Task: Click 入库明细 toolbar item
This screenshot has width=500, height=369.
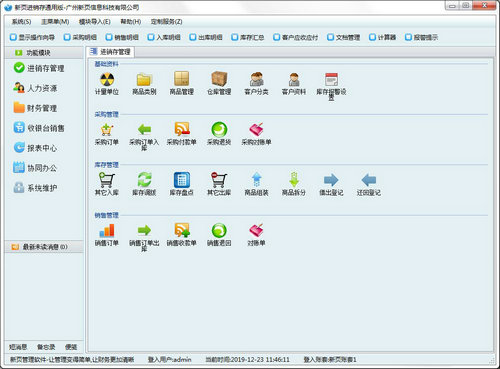Action: (x=164, y=37)
